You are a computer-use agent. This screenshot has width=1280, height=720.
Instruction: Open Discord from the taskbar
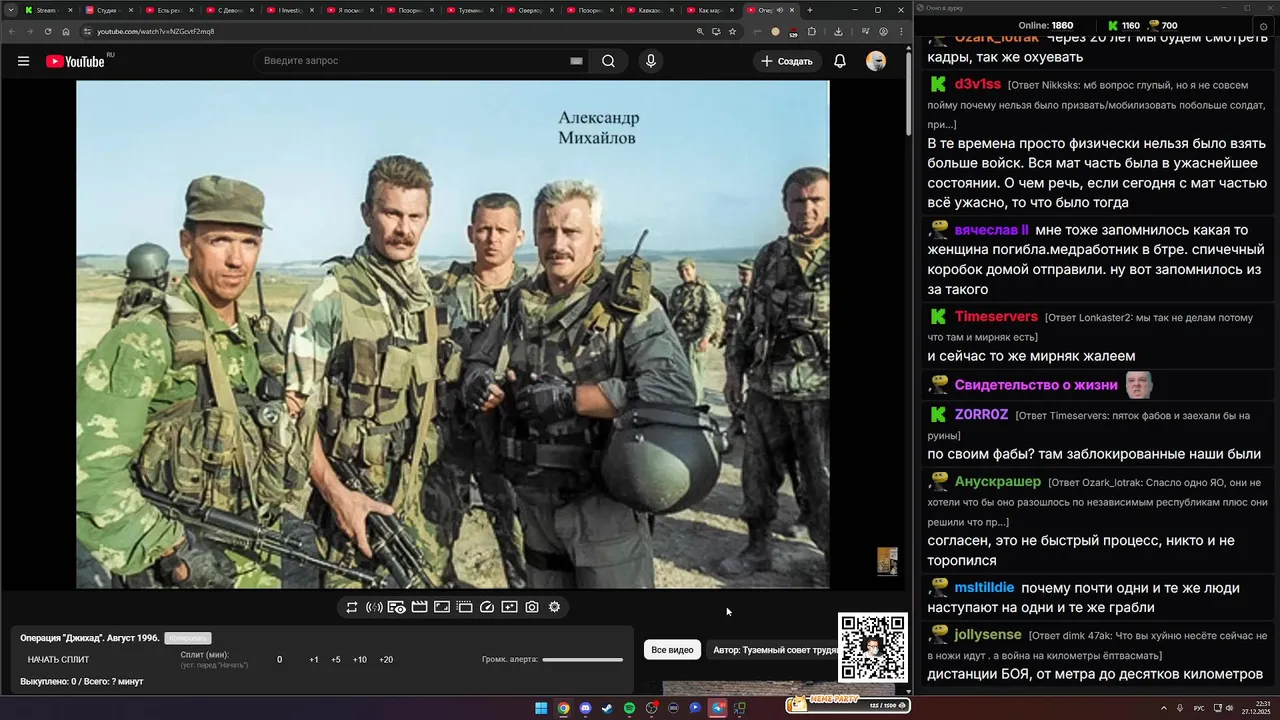click(585, 708)
